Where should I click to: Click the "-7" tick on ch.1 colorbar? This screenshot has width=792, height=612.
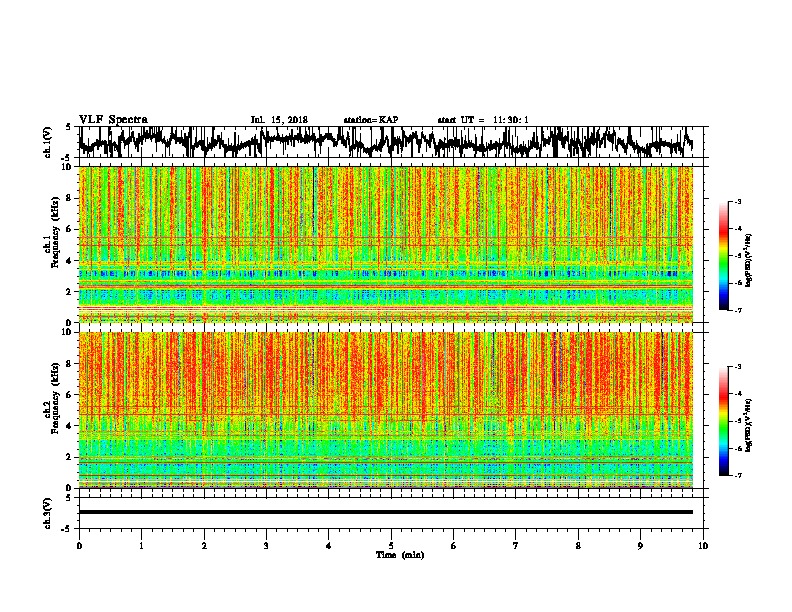(x=737, y=310)
